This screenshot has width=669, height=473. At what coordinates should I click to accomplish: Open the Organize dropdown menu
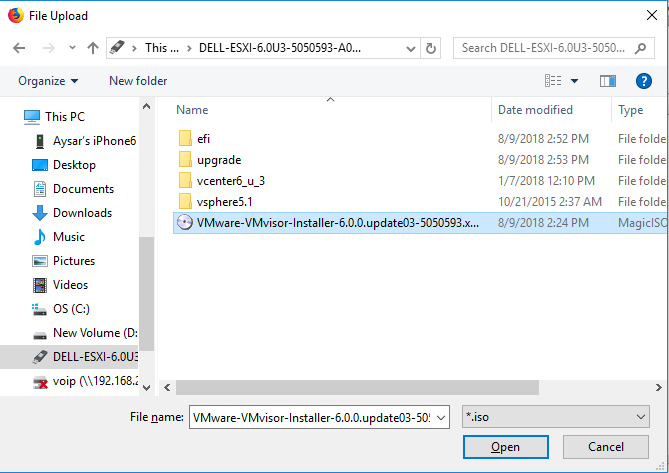coord(48,81)
